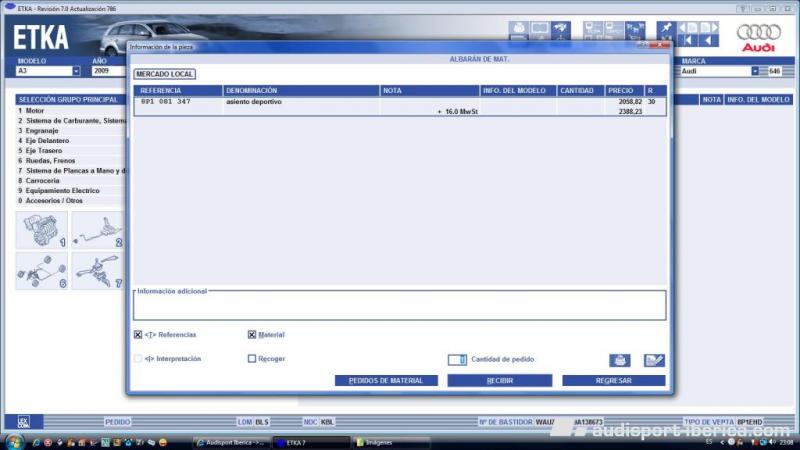The height and width of the screenshot is (450, 800).
Task: Select main group 4 Eje Delantero
Action: (71, 141)
